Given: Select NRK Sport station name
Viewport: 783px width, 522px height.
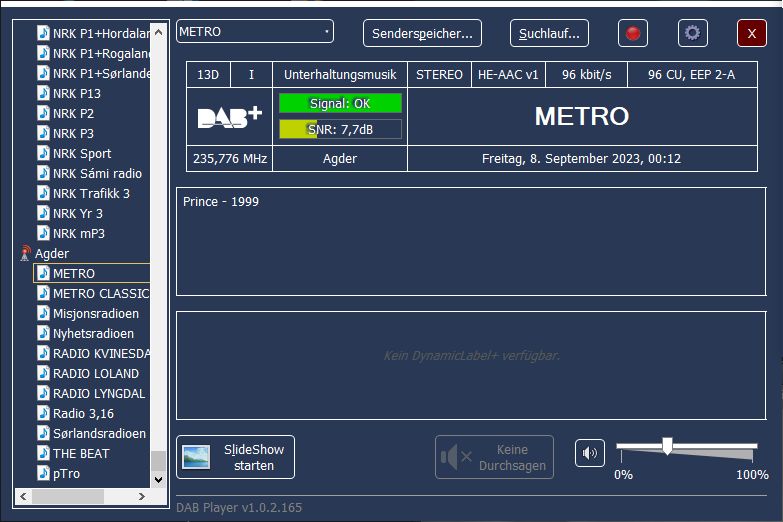Looking at the screenshot, I should (82, 154).
